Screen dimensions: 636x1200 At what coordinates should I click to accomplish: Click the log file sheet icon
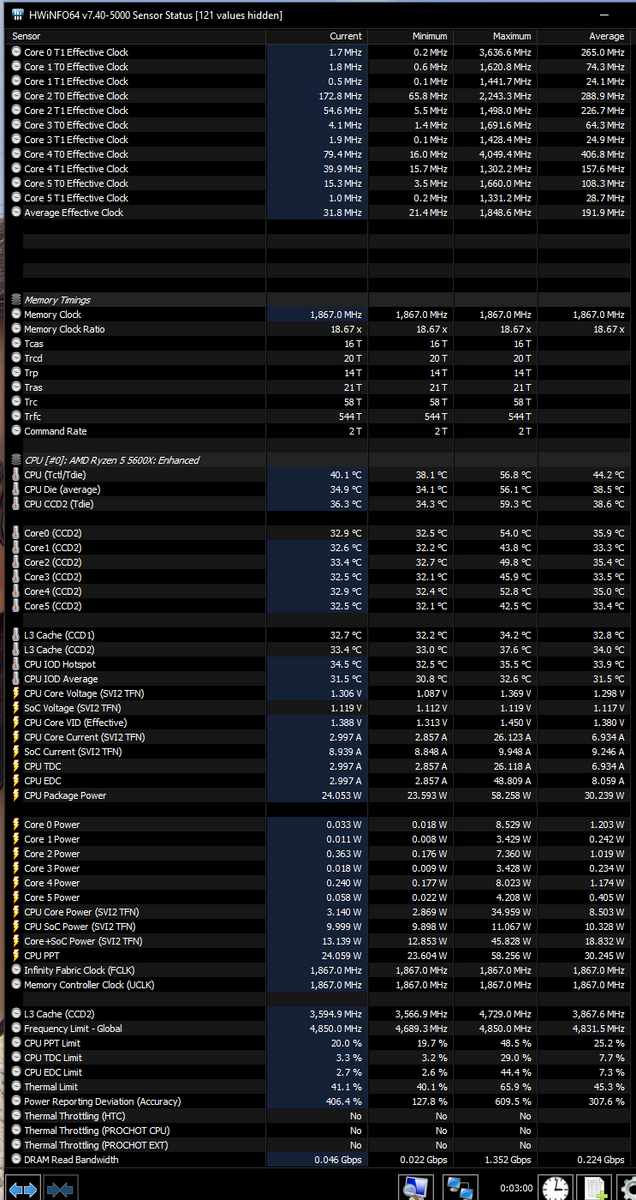(595, 1188)
